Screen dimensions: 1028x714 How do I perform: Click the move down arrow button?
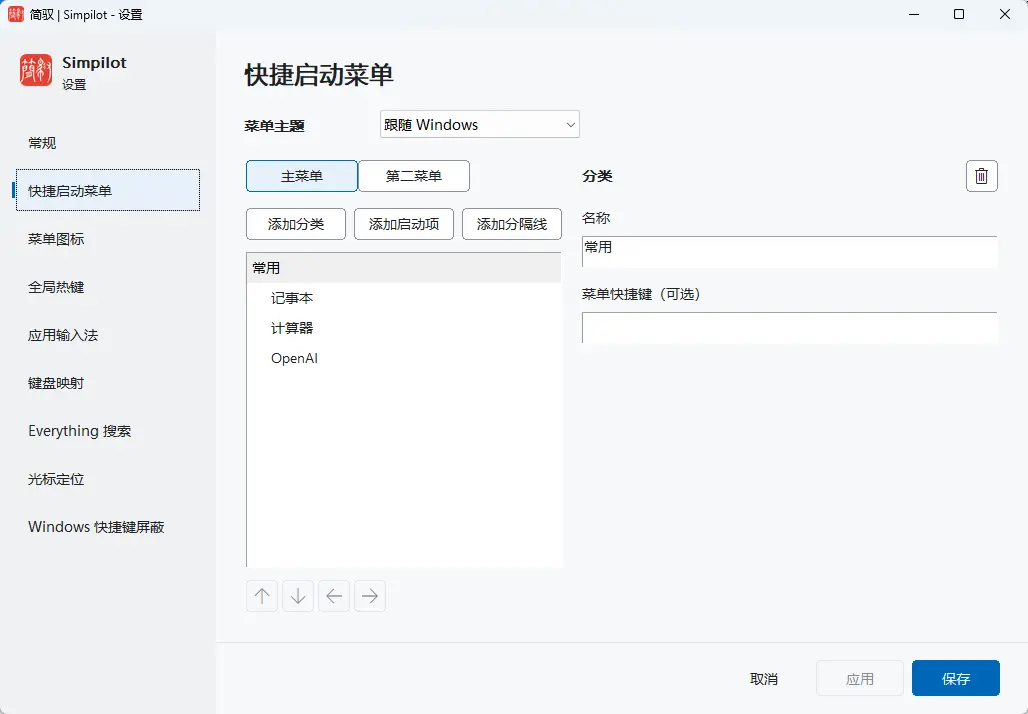point(298,596)
